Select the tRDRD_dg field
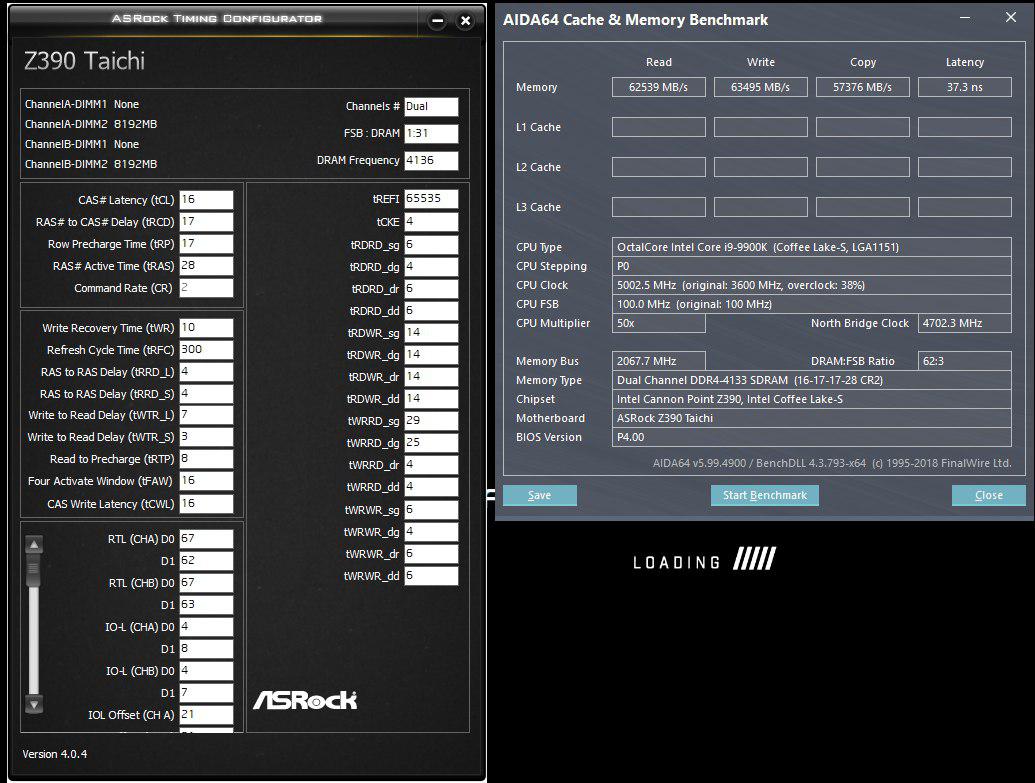The height and width of the screenshot is (783, 1035). [x=431, y=267]
